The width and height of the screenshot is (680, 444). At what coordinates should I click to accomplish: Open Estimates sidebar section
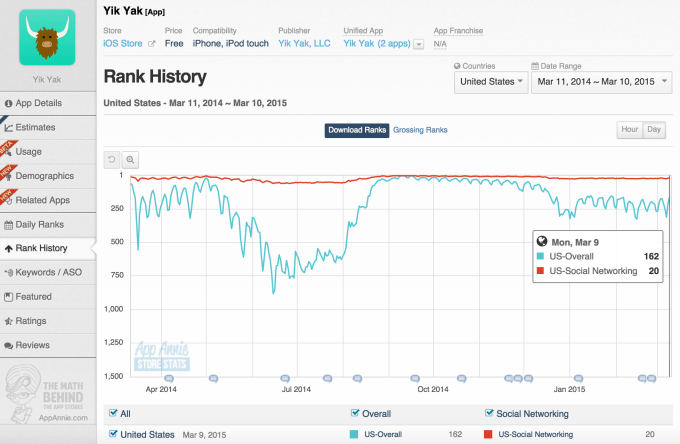(48, 127)
